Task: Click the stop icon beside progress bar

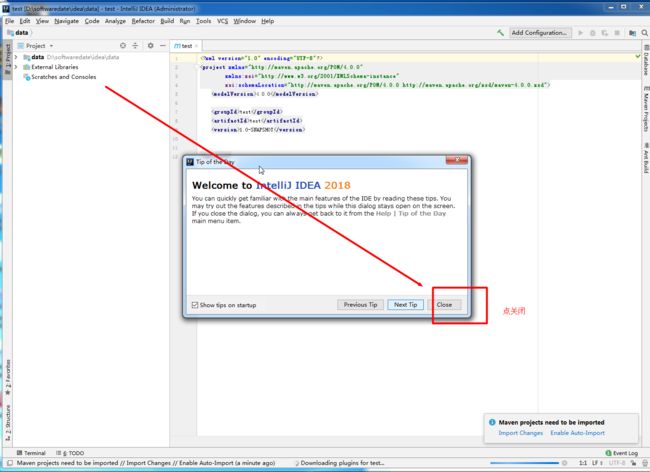Action: pyautogui.click(x=565, y=463)
